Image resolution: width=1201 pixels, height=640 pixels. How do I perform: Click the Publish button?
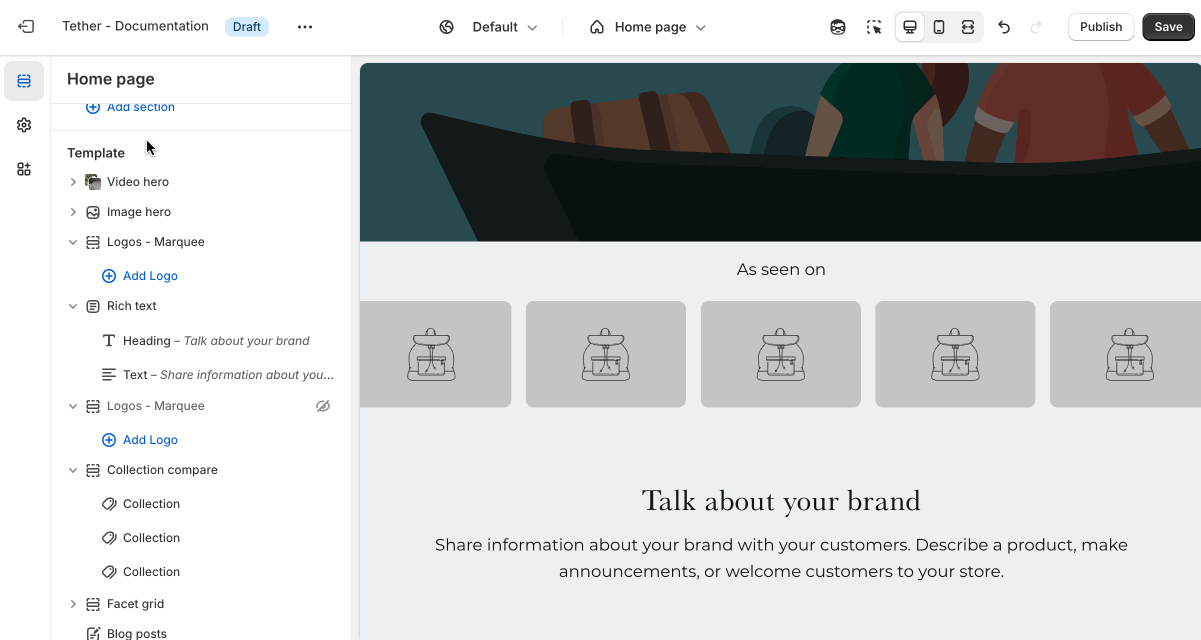click(x=1101, y=27)
